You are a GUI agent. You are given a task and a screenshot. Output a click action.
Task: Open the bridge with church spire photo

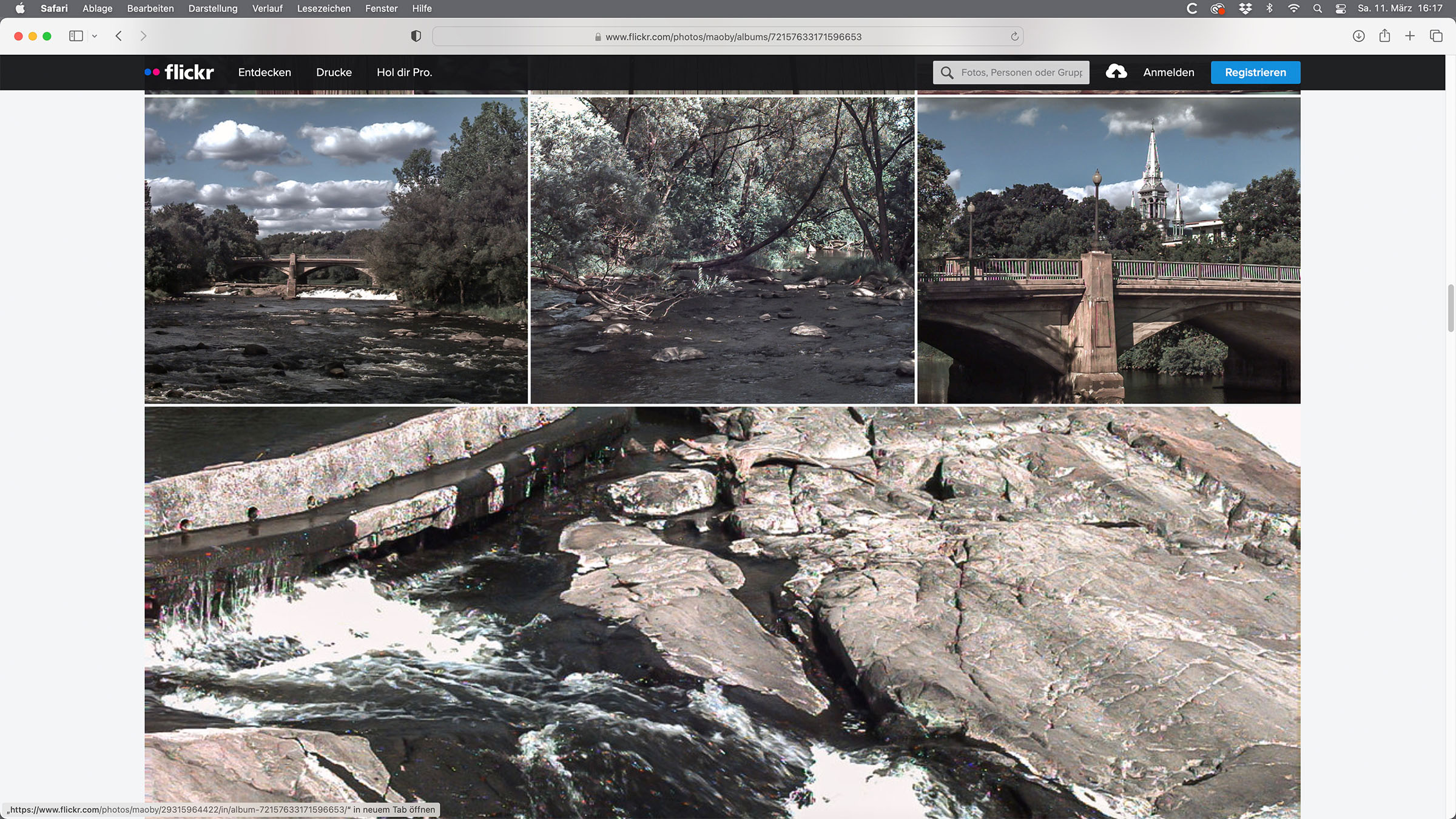coord(1109,251)
